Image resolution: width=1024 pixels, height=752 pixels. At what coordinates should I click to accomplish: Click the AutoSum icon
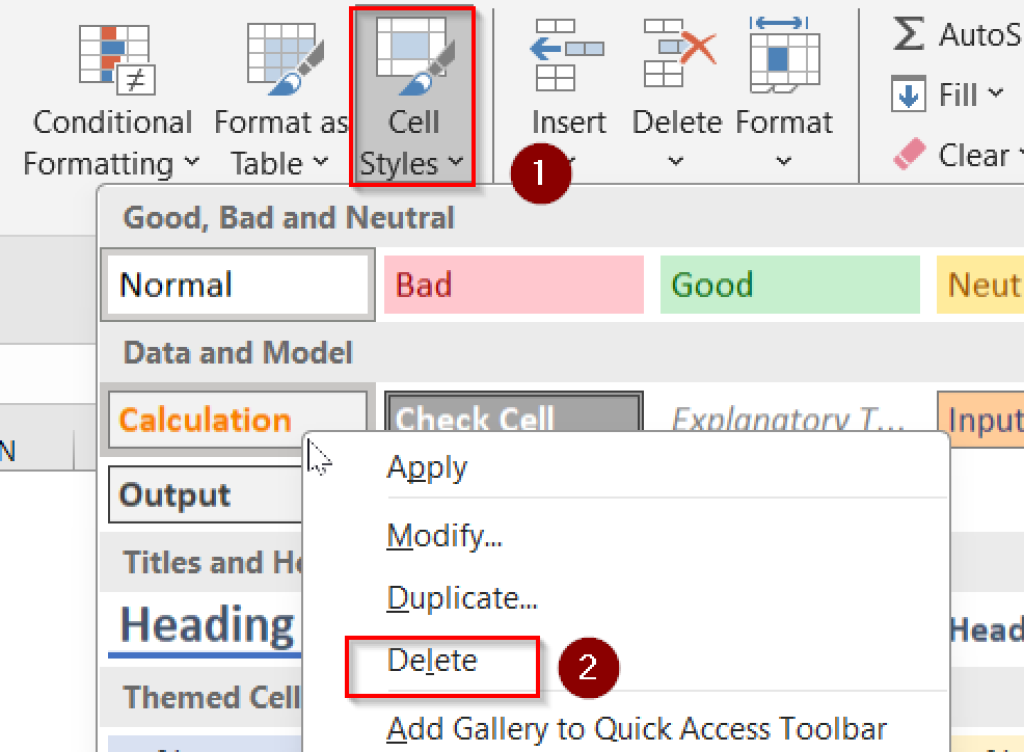pyautogui.click(x=908, y=34)
